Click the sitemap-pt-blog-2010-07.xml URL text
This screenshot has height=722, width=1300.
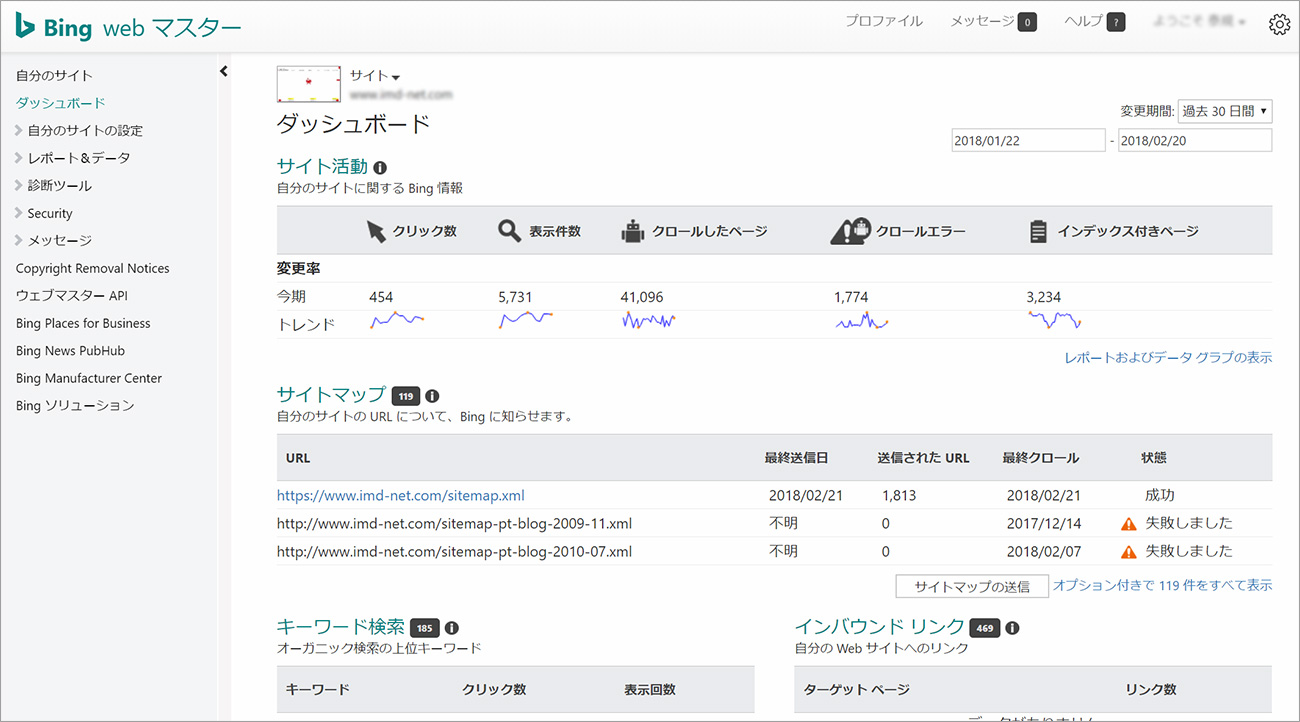pyautogui.click(x=454, y=551)
